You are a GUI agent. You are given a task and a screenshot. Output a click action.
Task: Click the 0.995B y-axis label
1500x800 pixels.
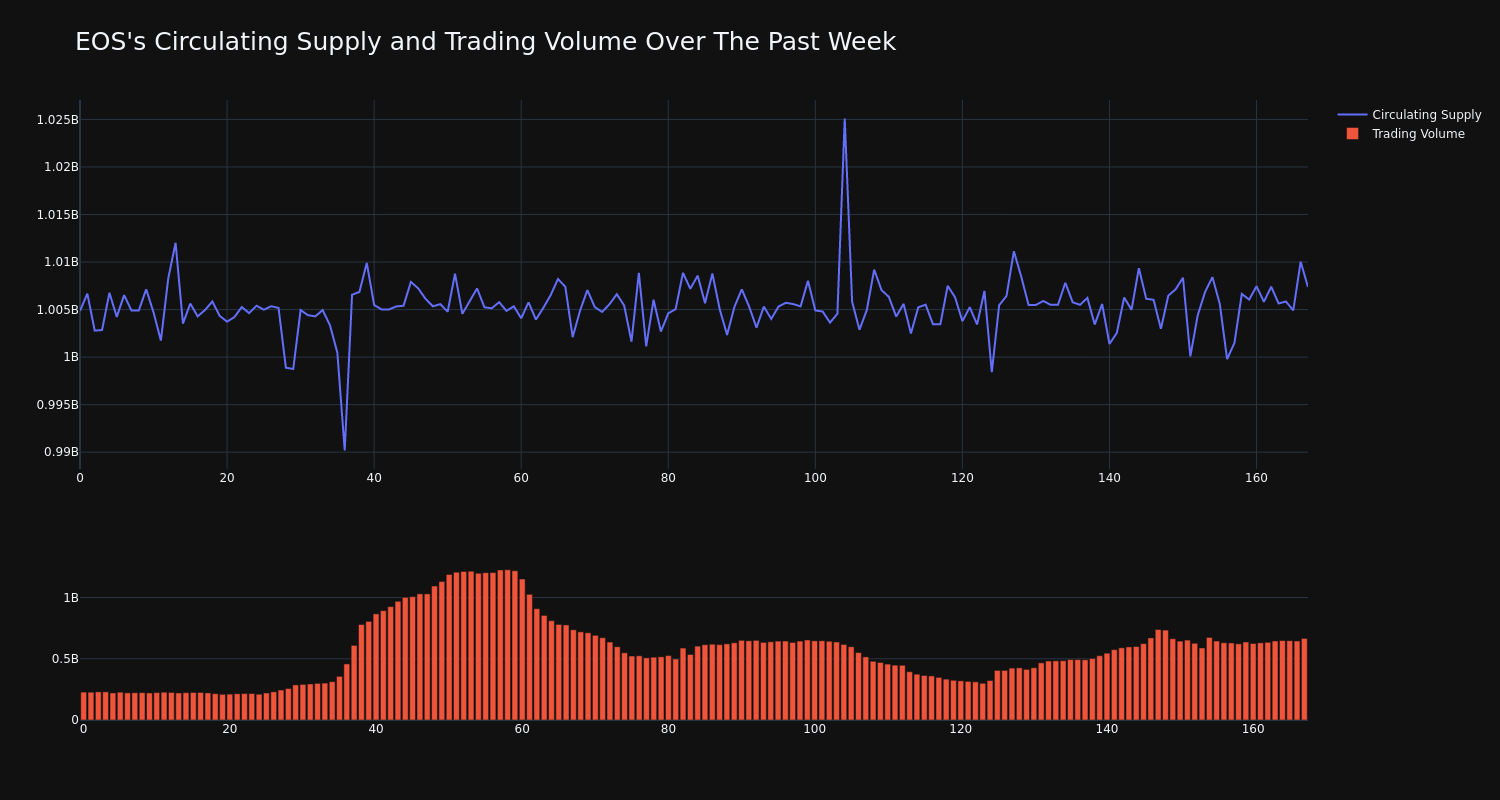[x=57, y=405]
